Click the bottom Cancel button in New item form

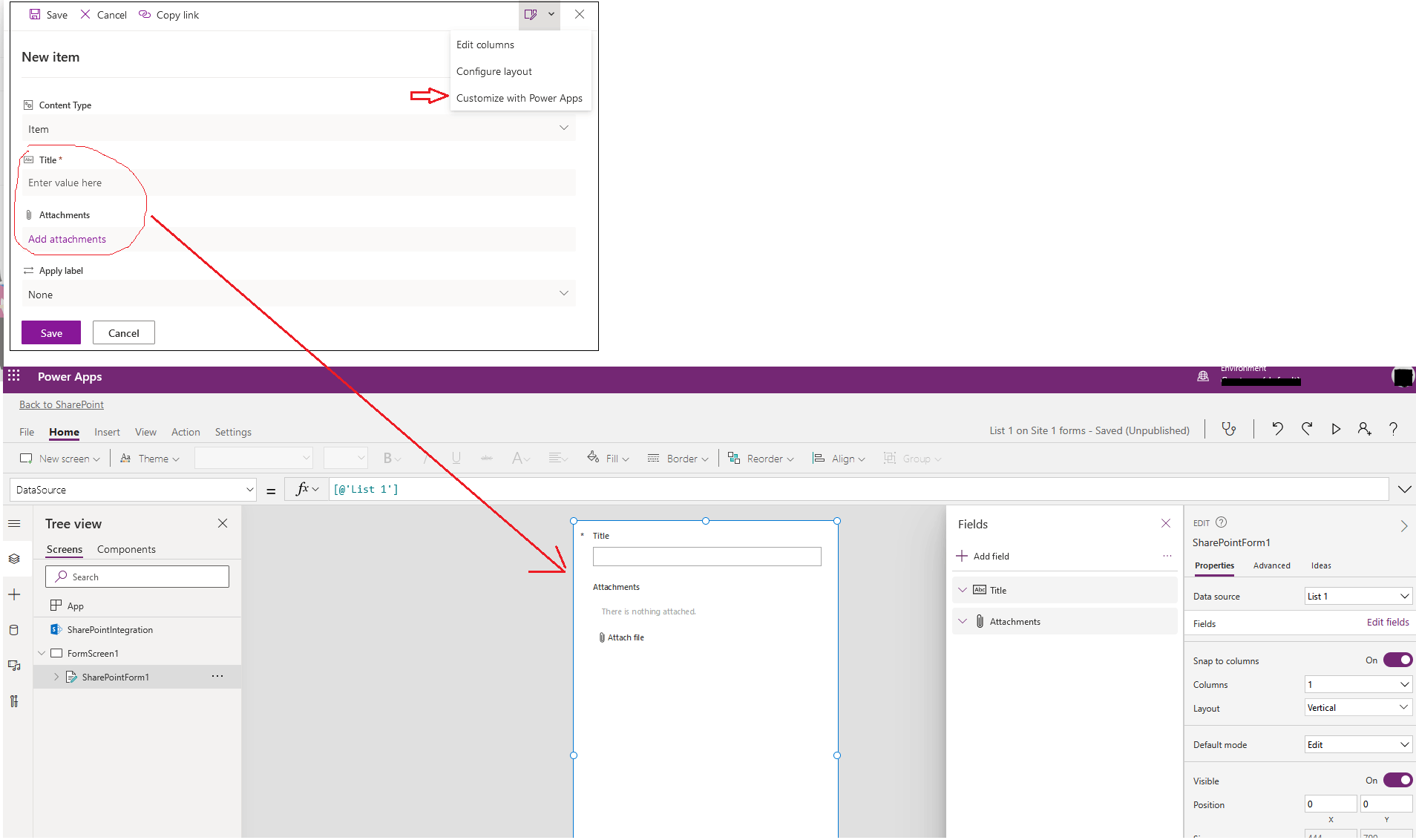(x=124, y=332)
